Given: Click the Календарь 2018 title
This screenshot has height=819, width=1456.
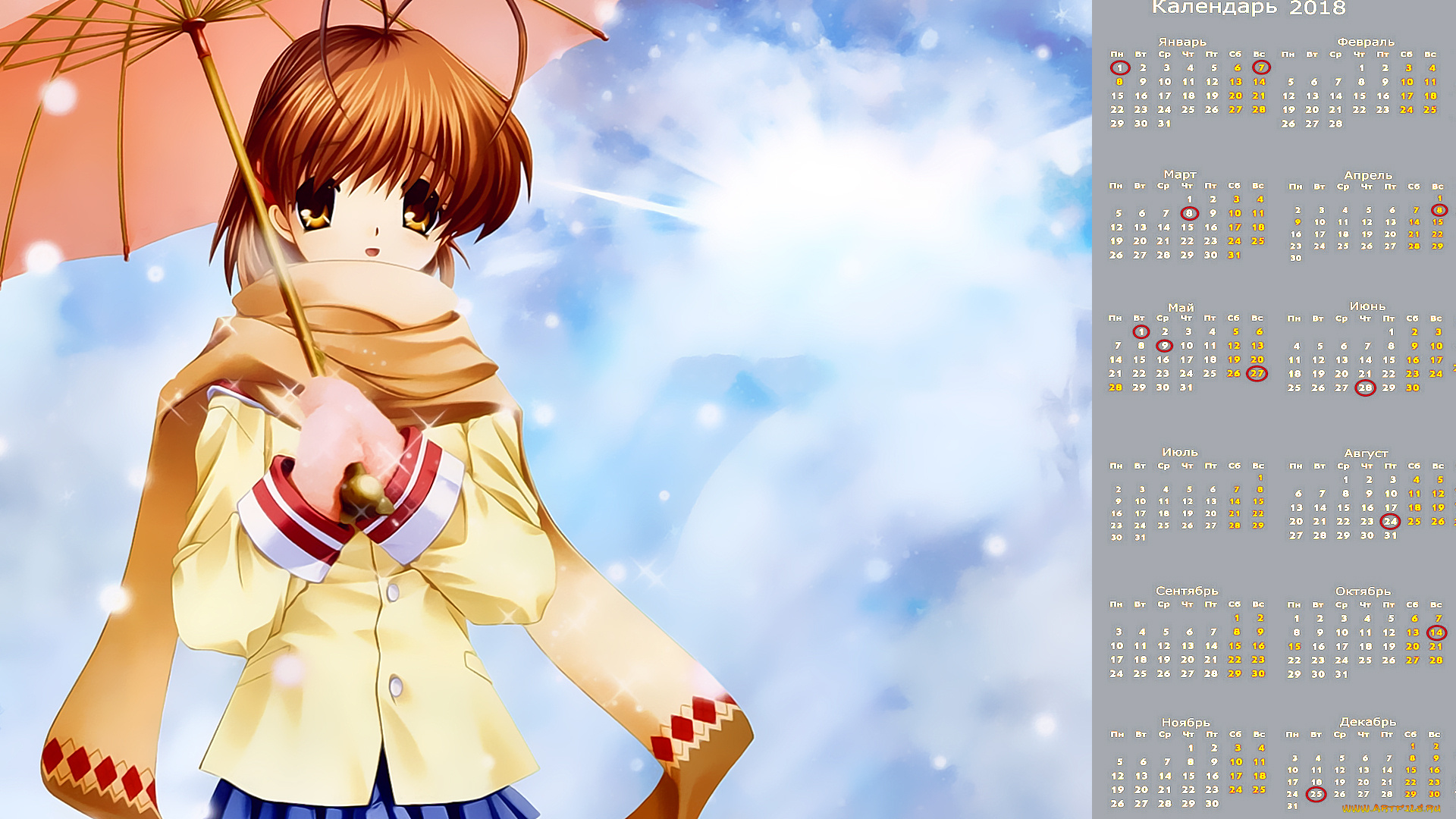Looking at the screenshot, I should 1248,8.
